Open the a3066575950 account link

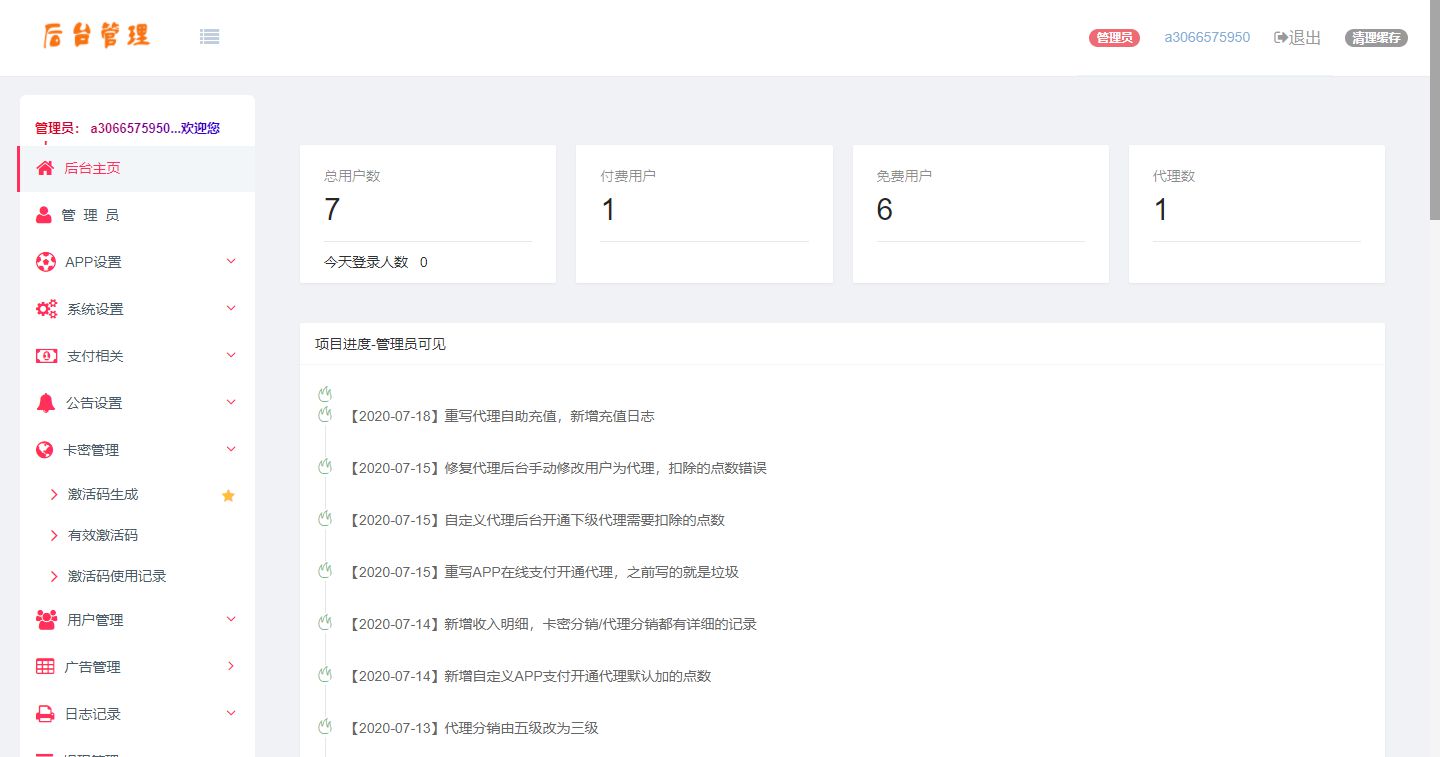pyautogui.click(x=1206, y=37)
